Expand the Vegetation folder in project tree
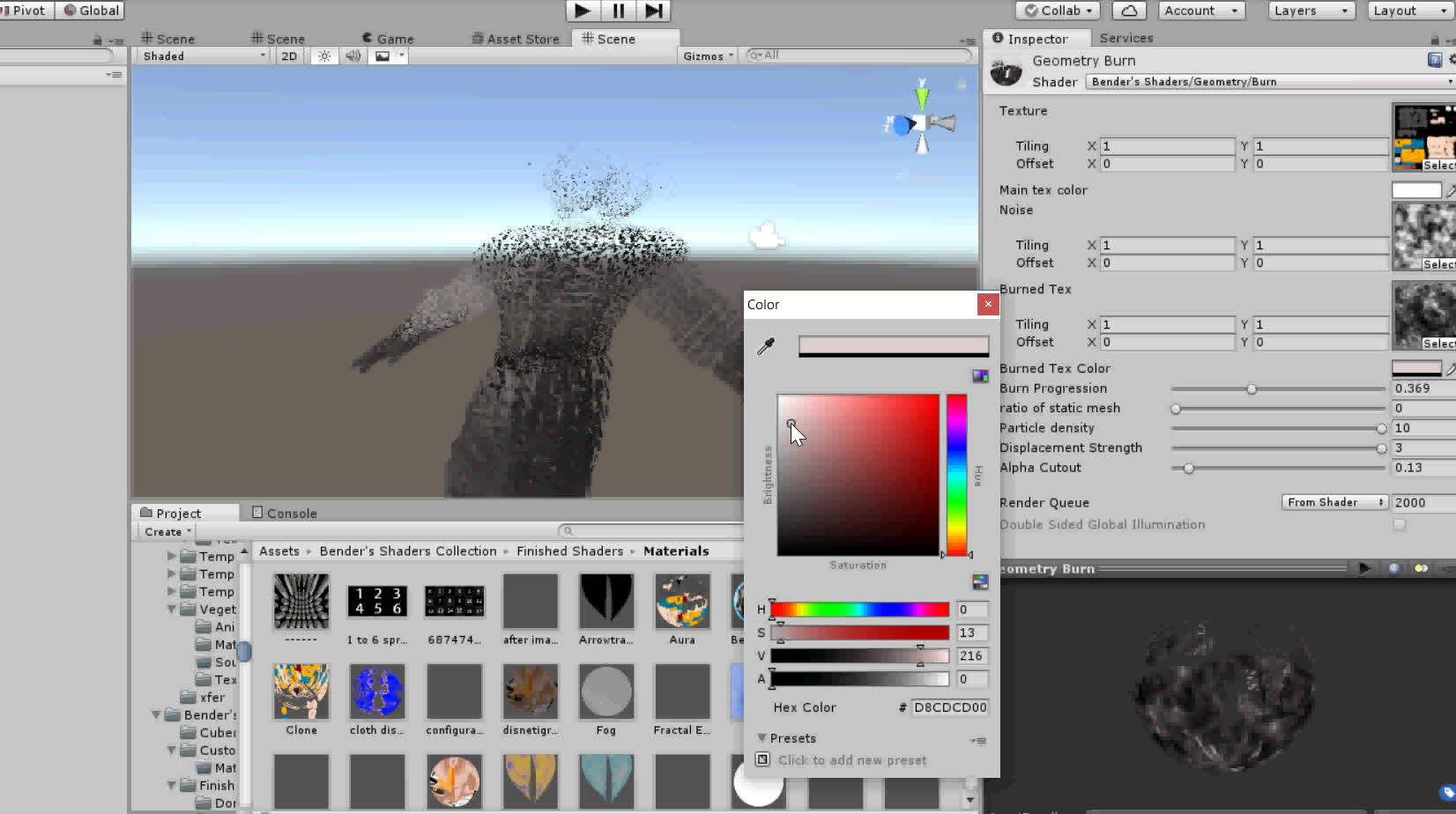The height and width of the screenshot is (814, 1456). tap(172, 609)
